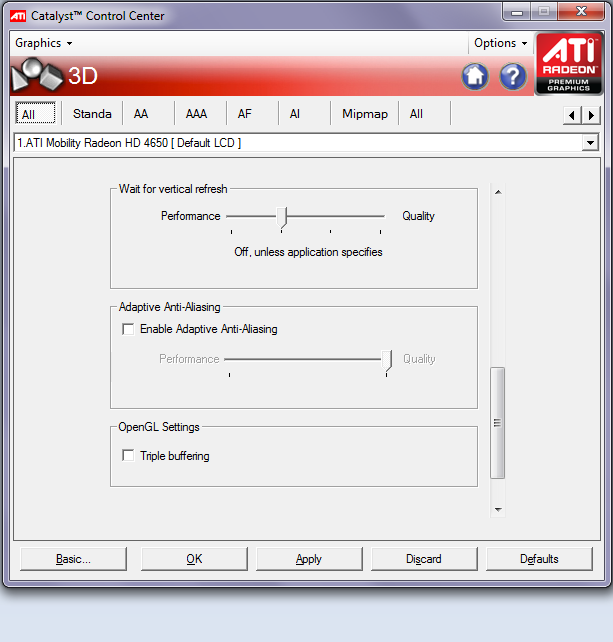The image size is (613, 642).
Task: Enable Adaptive Anti-Aliasing checkbox
Action: tap(127, 329)
